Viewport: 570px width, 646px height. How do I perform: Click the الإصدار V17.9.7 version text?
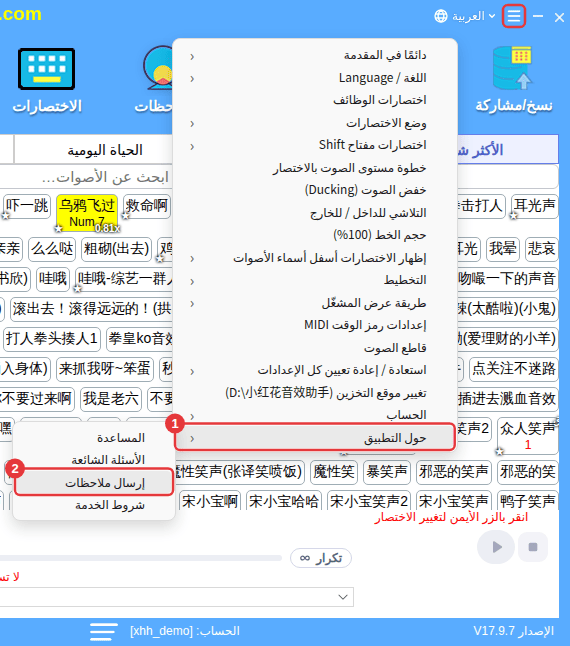pyautogui.click(x=513, y=631)
